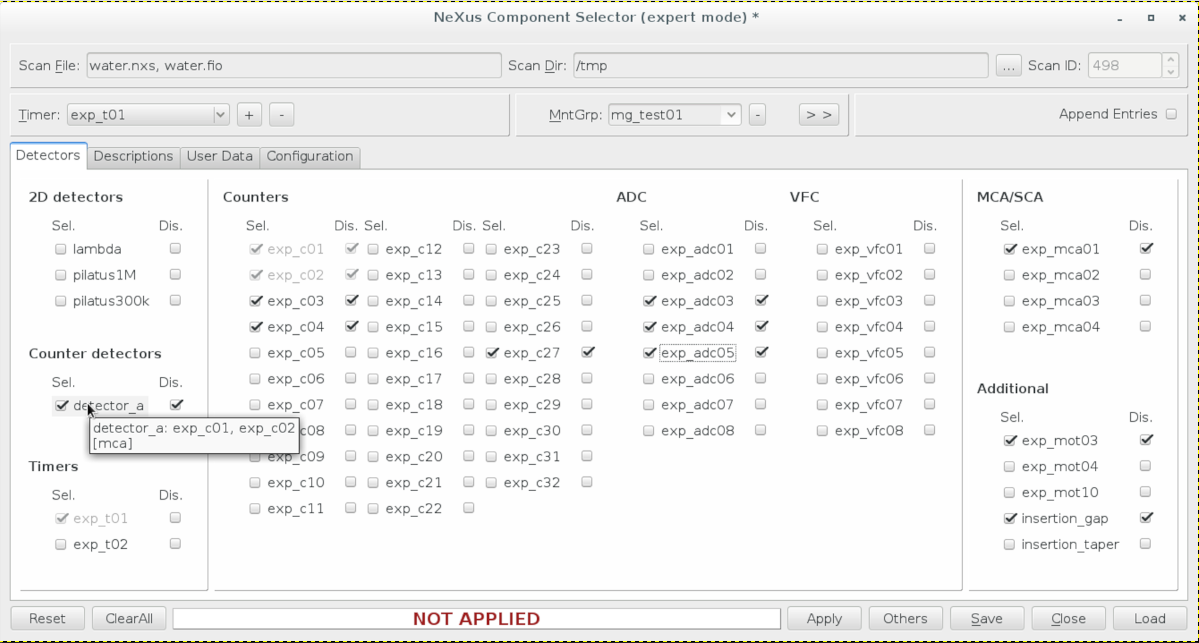Select the exp_vfc05 checkbox
Screen dimensions: 1199x643
click(x=822, y=353)
